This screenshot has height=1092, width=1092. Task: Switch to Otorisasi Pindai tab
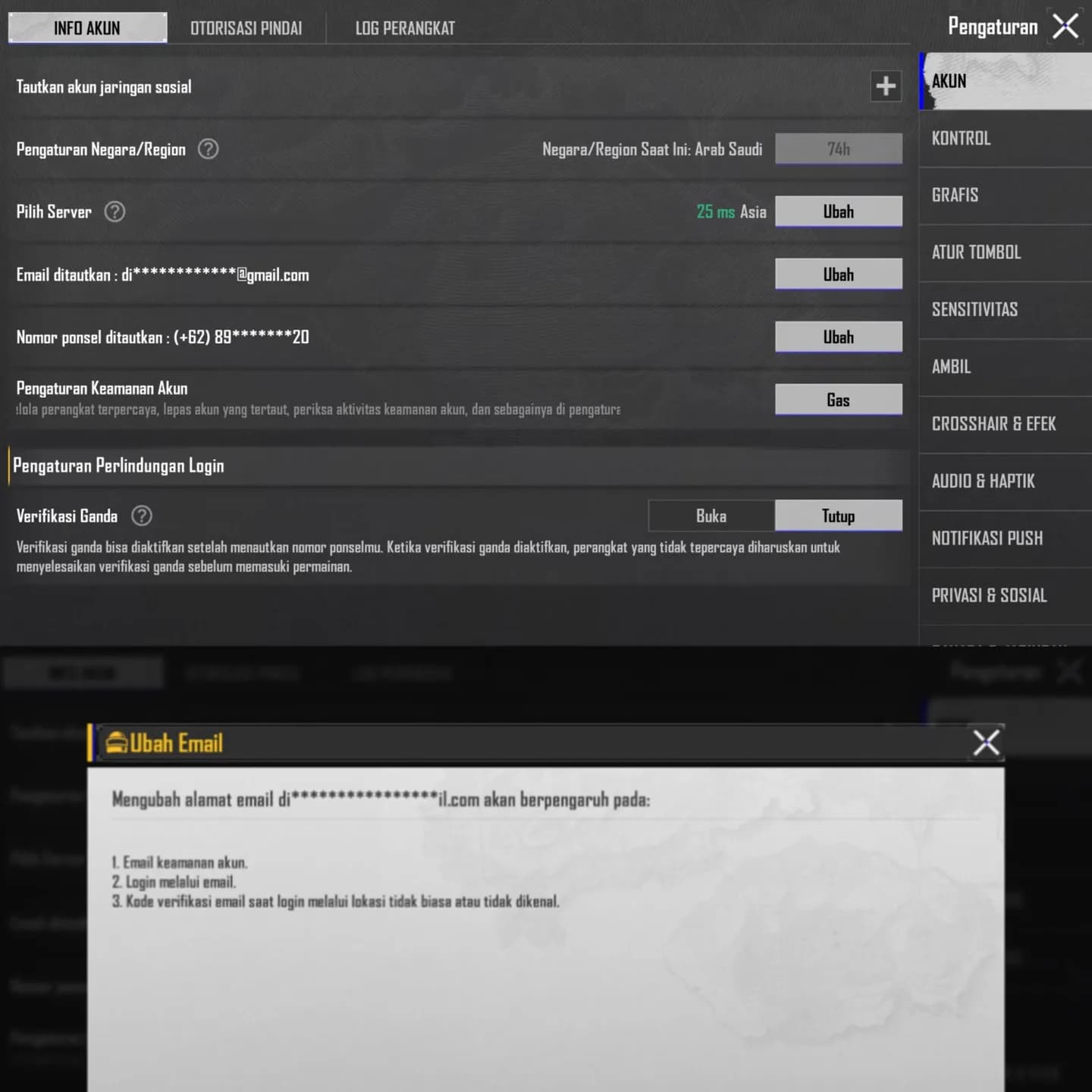246,28
